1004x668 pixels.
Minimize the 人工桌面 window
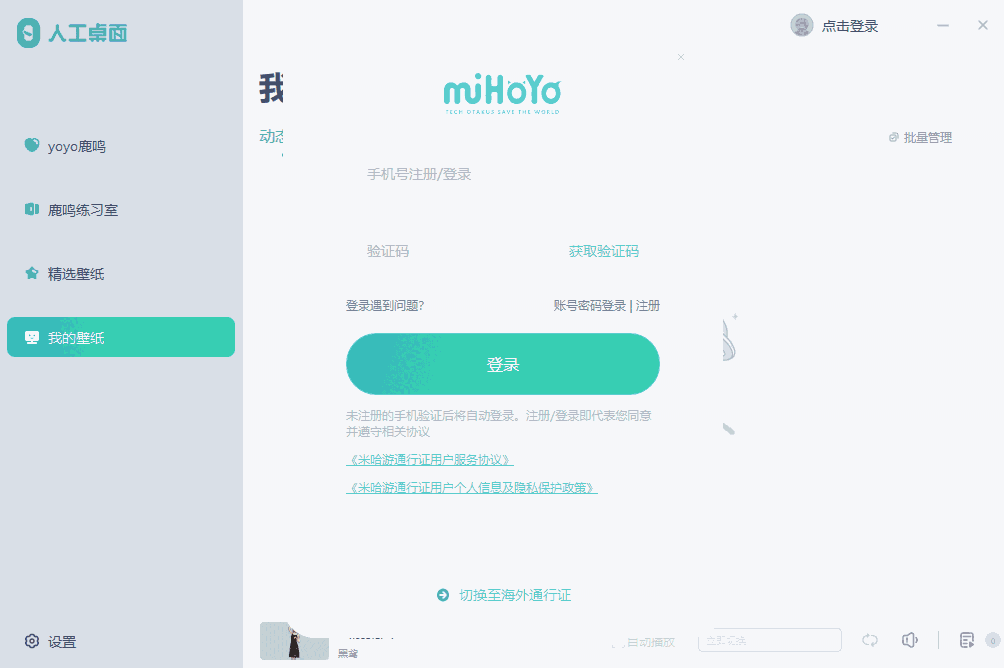[943, 26]
